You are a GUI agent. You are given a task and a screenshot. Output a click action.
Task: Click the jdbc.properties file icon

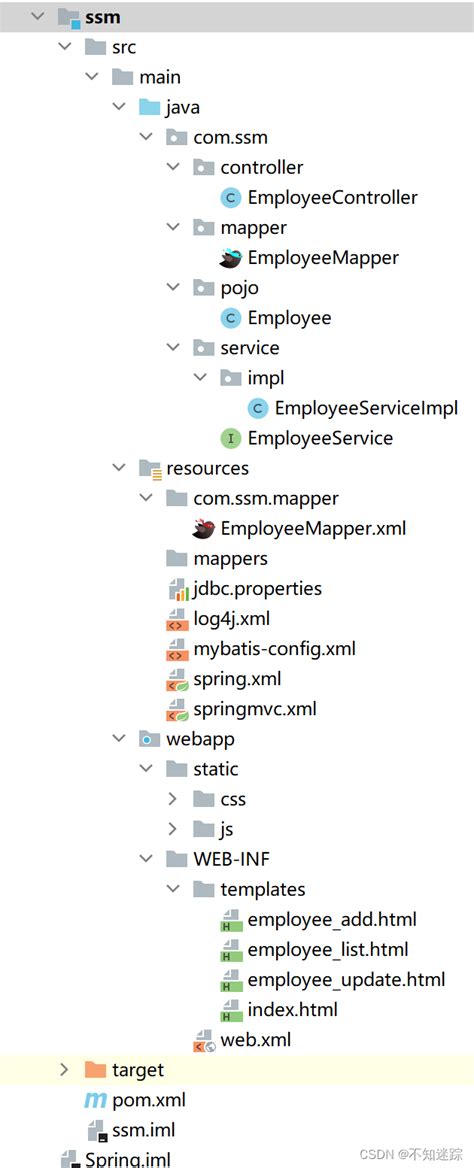[x=177, y=588]
